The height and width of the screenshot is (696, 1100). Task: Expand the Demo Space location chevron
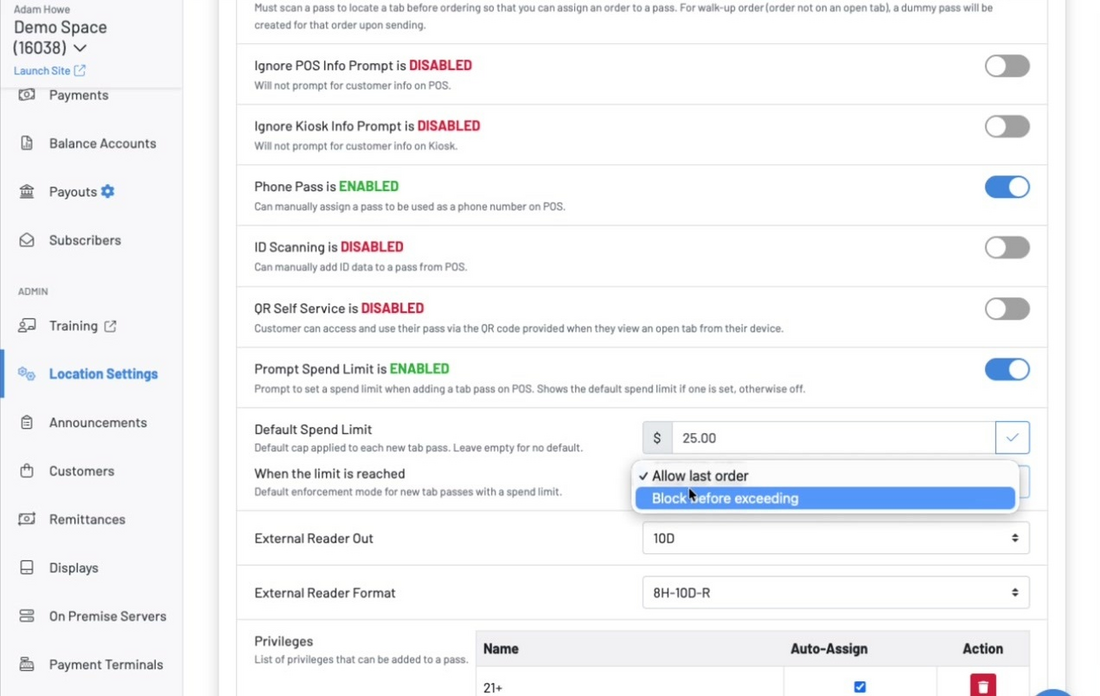(x=80, y=48)
